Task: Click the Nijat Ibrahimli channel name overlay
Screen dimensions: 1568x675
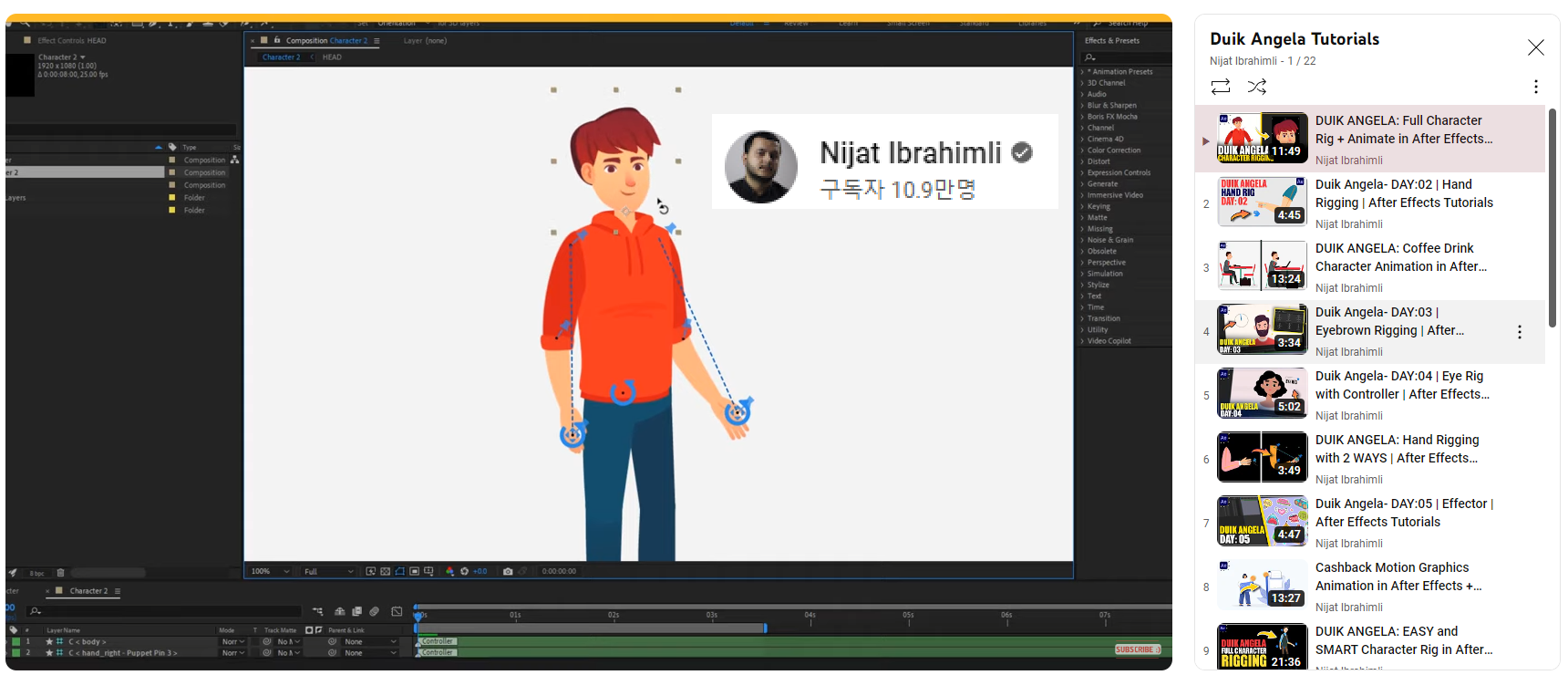Action: pos(911,152)
